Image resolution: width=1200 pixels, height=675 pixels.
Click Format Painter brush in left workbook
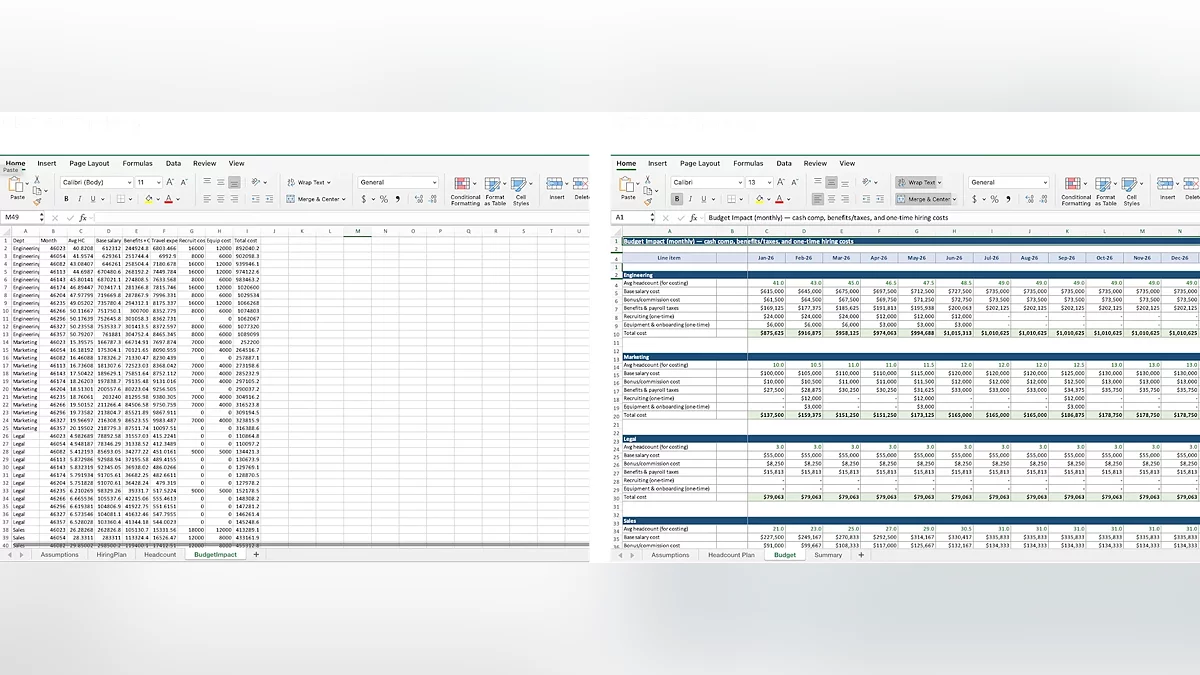point(36,200)
